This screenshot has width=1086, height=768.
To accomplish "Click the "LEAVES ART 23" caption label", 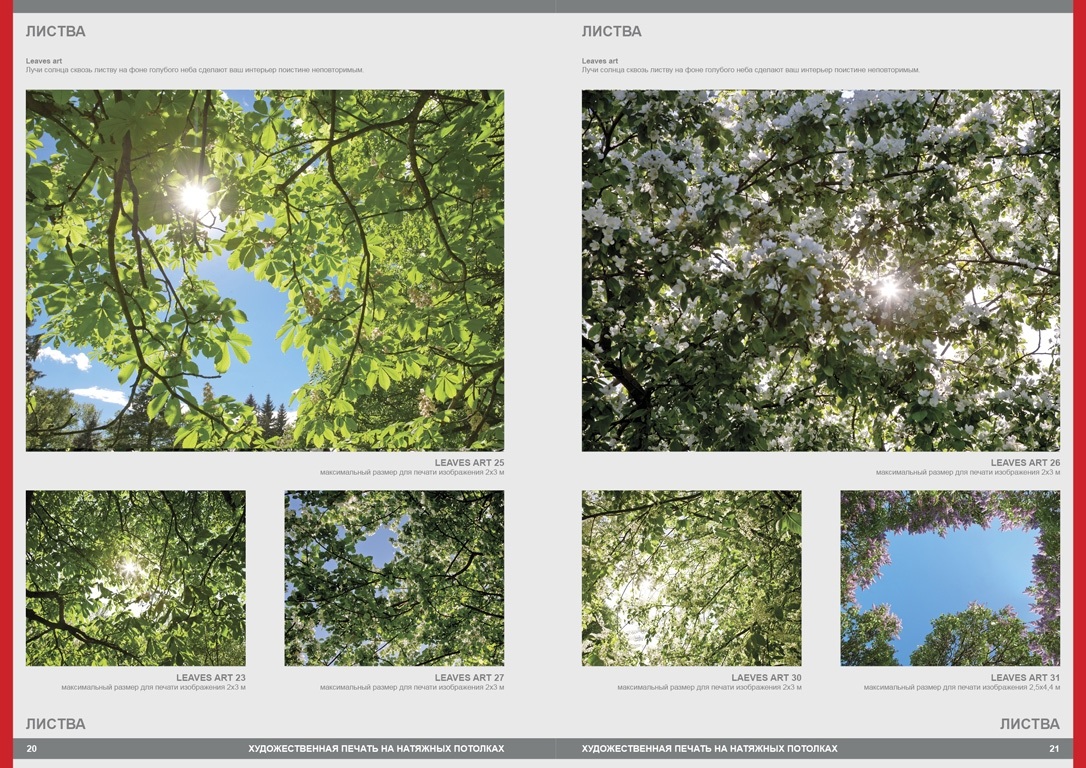I will [210, 678].
